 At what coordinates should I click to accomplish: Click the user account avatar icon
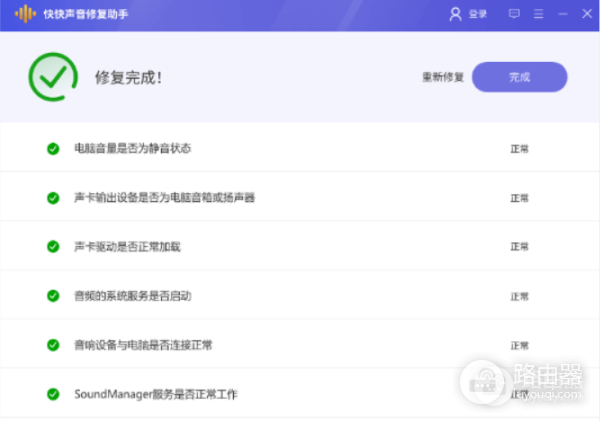[456, 14]
